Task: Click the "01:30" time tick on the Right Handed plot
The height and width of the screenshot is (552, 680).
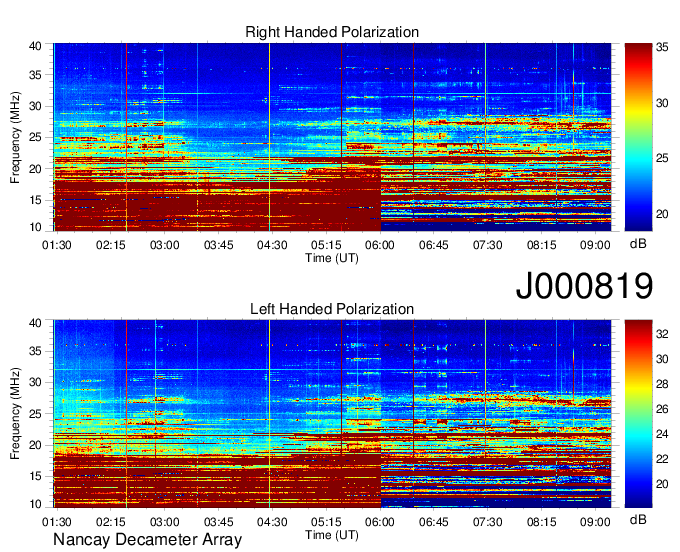Action: (57, 245)
